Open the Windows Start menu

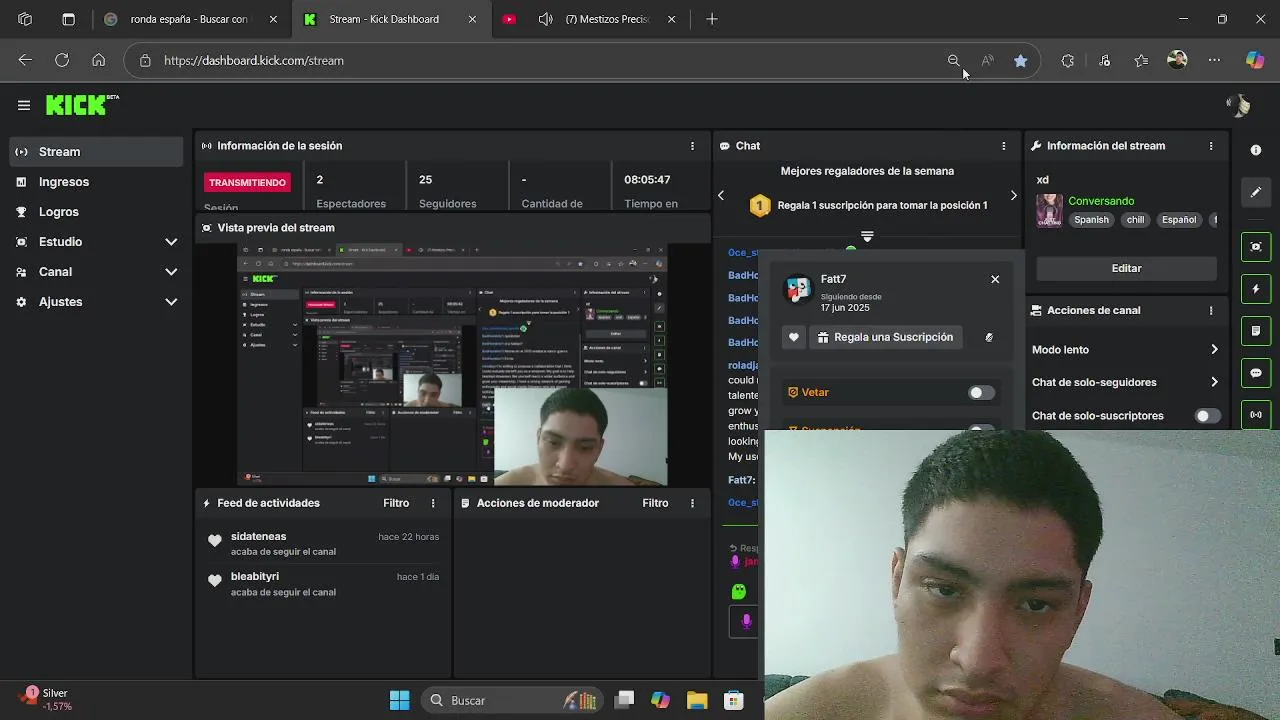point(399,700)
